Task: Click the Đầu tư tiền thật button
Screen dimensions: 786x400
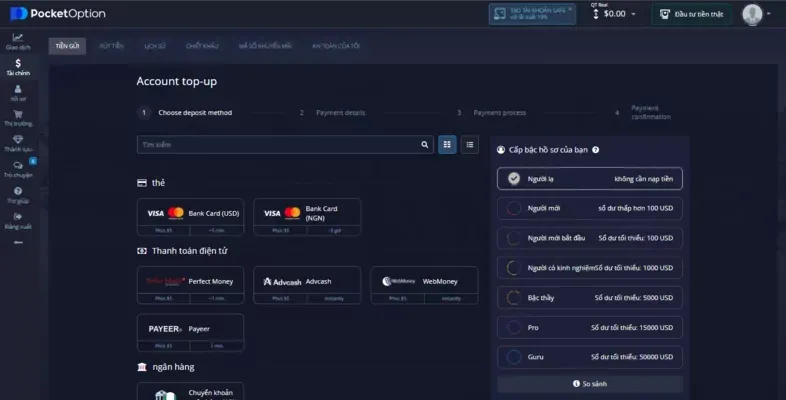Action: coord(691,14)
